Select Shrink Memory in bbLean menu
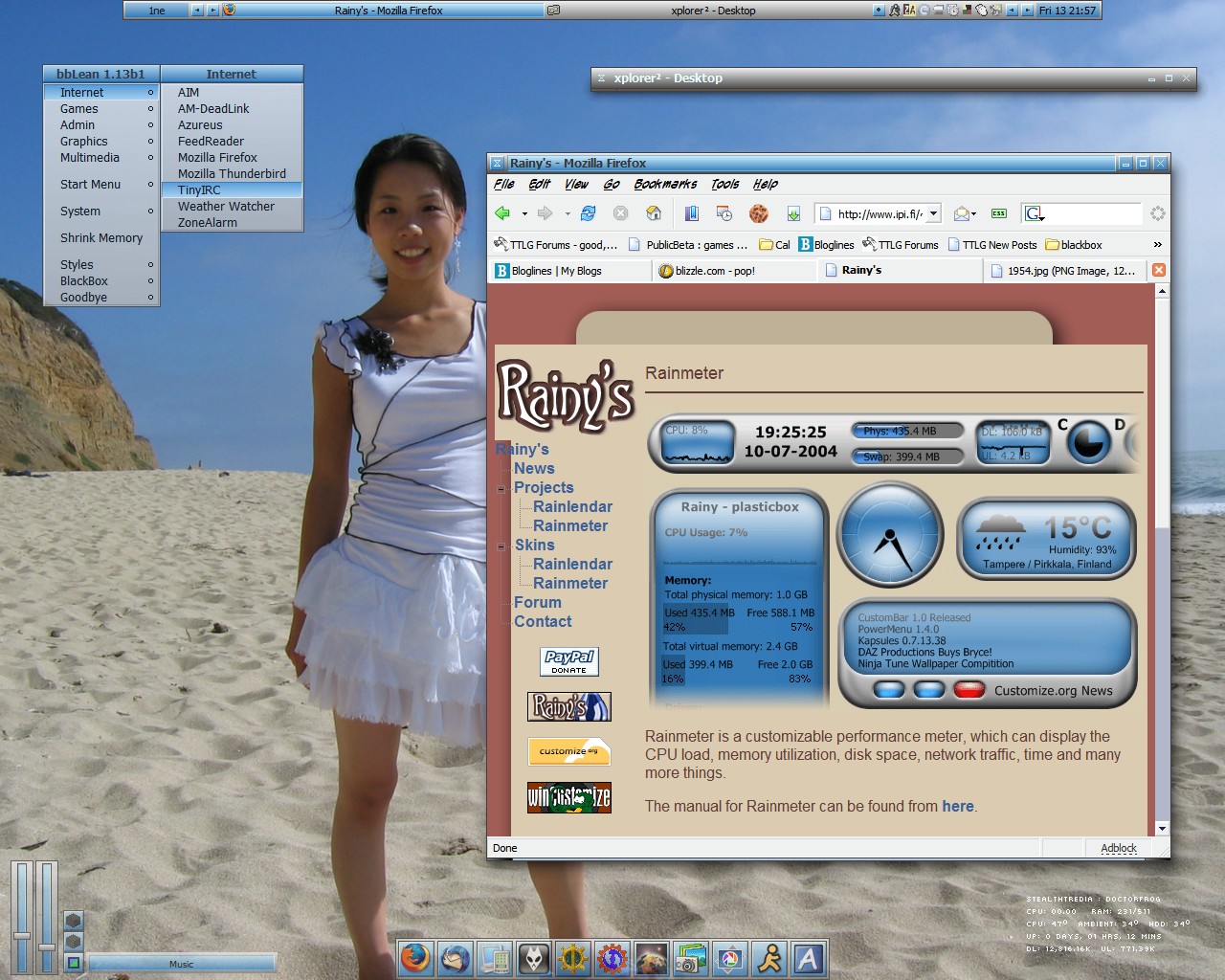This screenshot has width=1225, height=980. tap(102, 238)
